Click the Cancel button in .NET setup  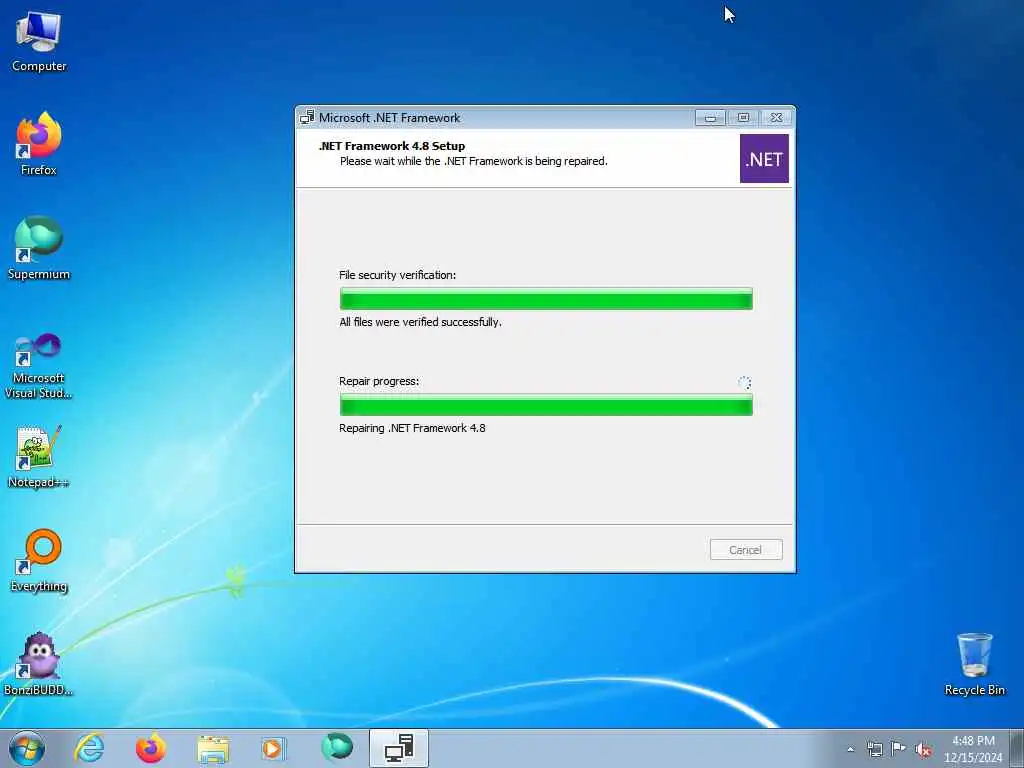pos(746,550)
